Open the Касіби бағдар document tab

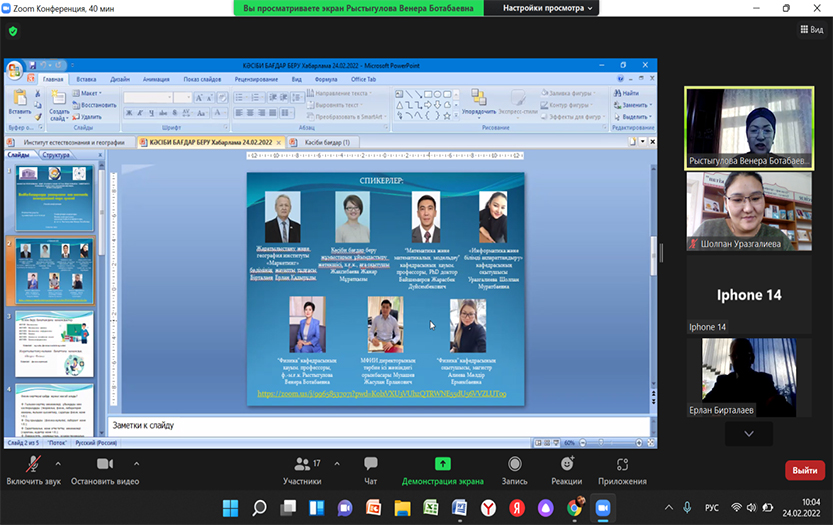tap(327, 143)
